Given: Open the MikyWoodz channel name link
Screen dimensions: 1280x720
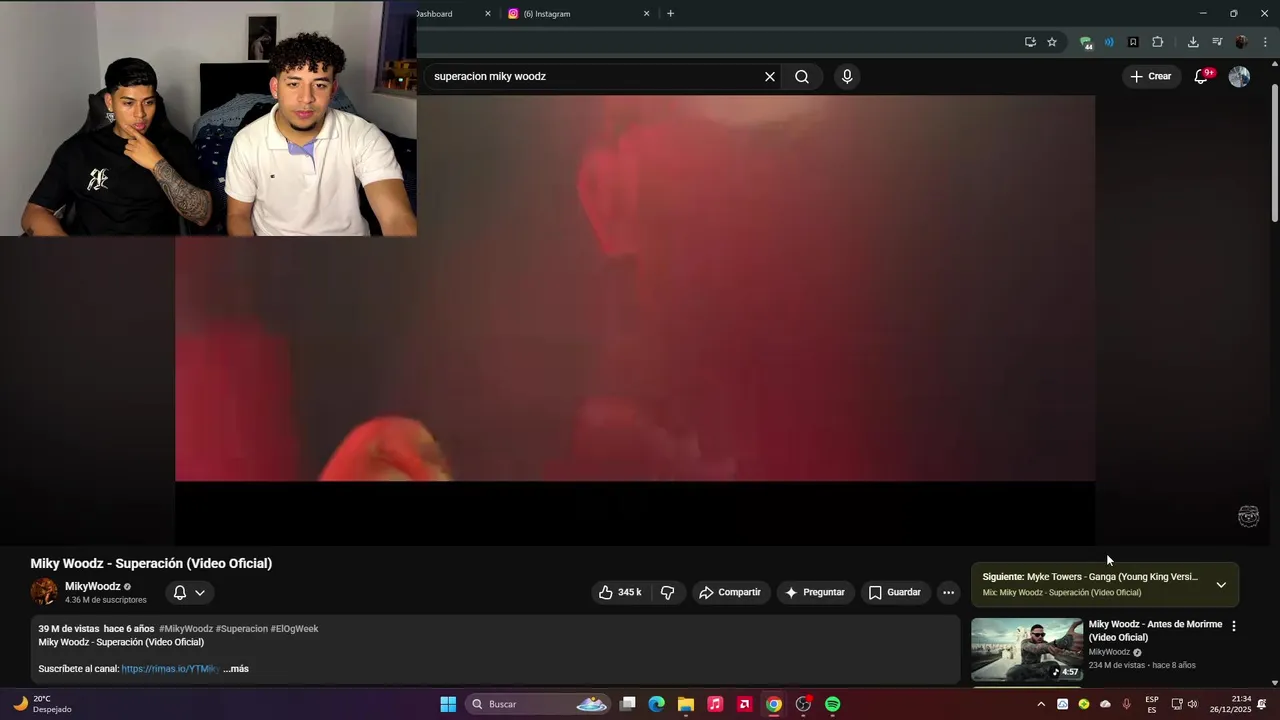Looking at the screenshot, I should tap(92, 586).
